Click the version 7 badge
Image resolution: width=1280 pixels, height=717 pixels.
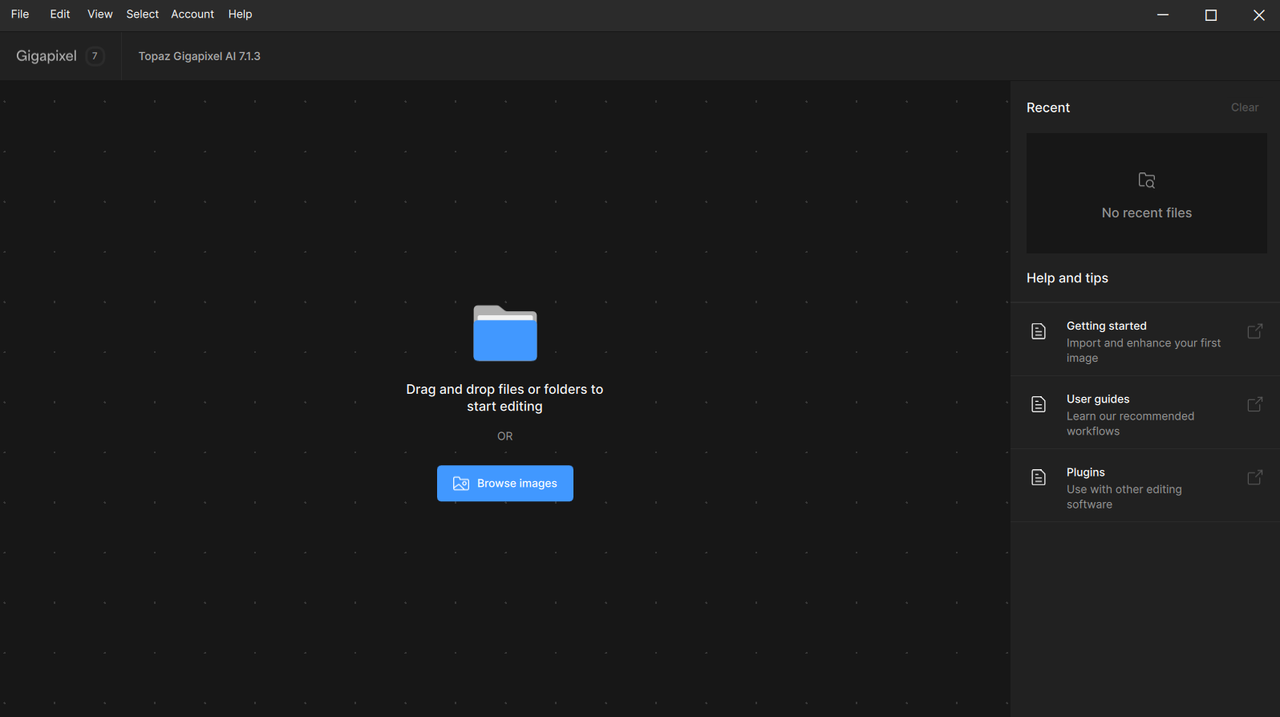95,56
